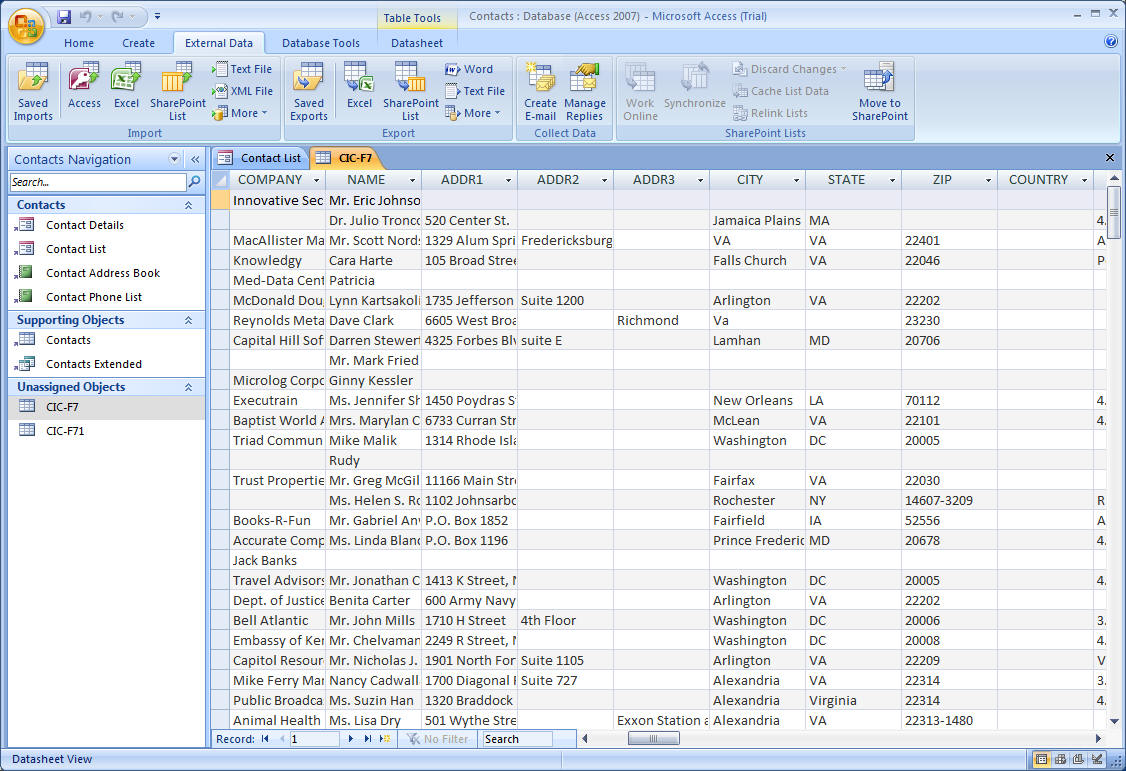
Task: Export to SharePoint List icon
Action: (x=410, y=92)
